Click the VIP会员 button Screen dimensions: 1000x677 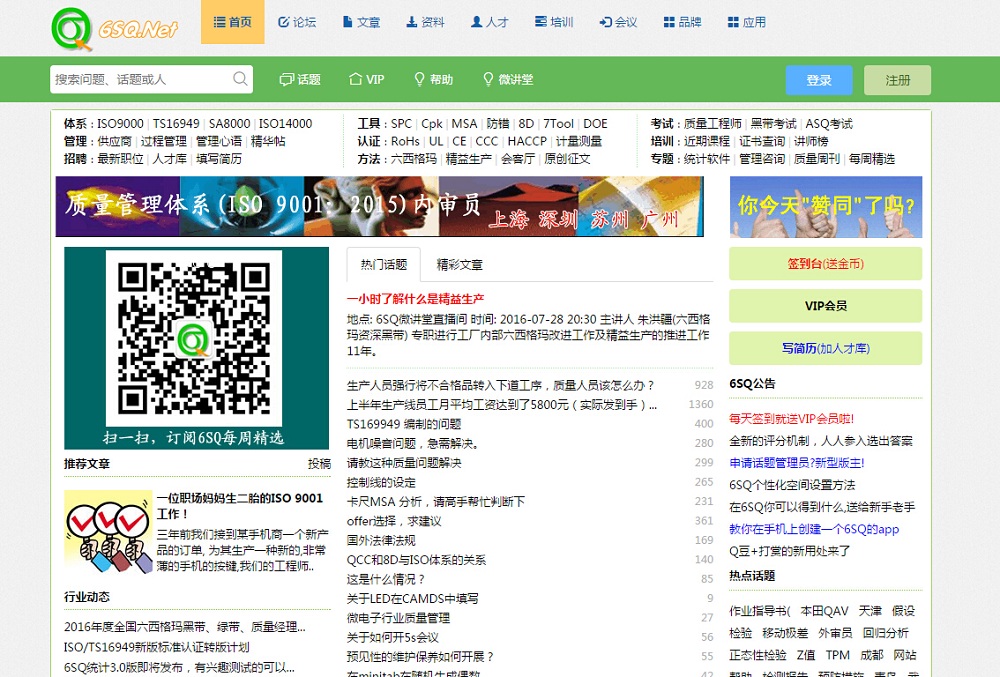click(826, 306)
